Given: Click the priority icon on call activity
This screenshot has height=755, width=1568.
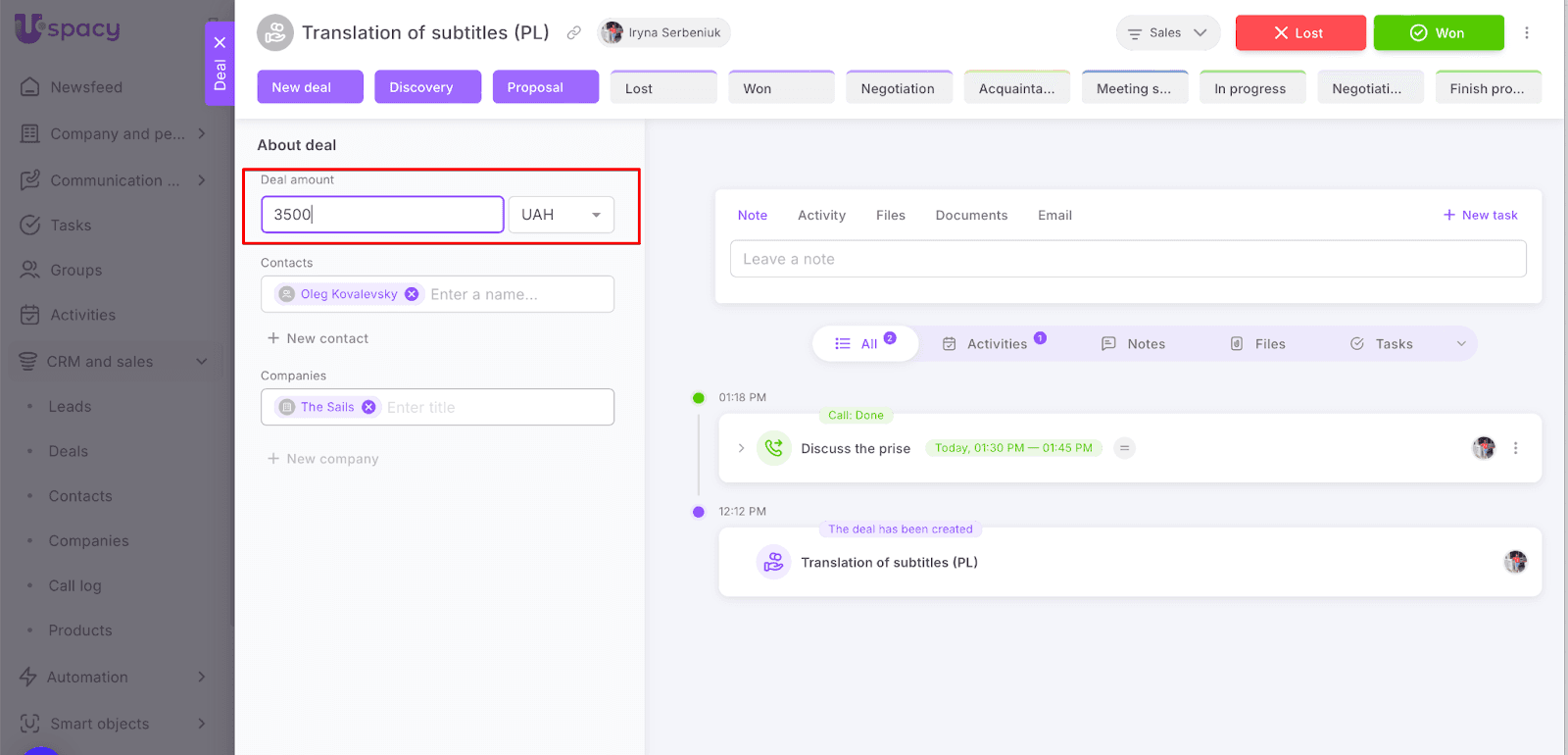Looking at the screenshot, I should [x=1125, y=448].
